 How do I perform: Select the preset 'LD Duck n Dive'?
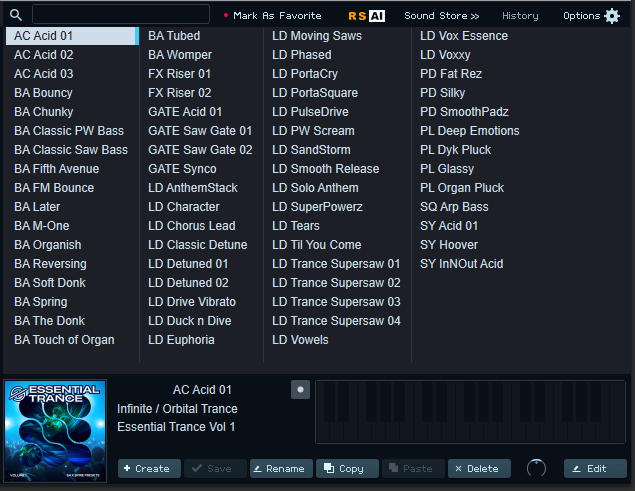(x=190, y=321)
